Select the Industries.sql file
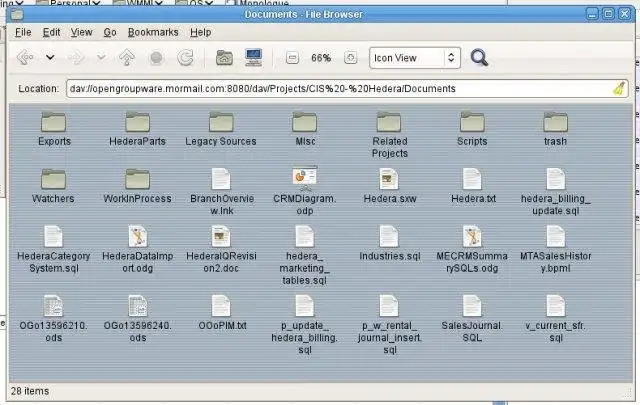The width and height of the screenshot is (640, 405). click(389, 243)
